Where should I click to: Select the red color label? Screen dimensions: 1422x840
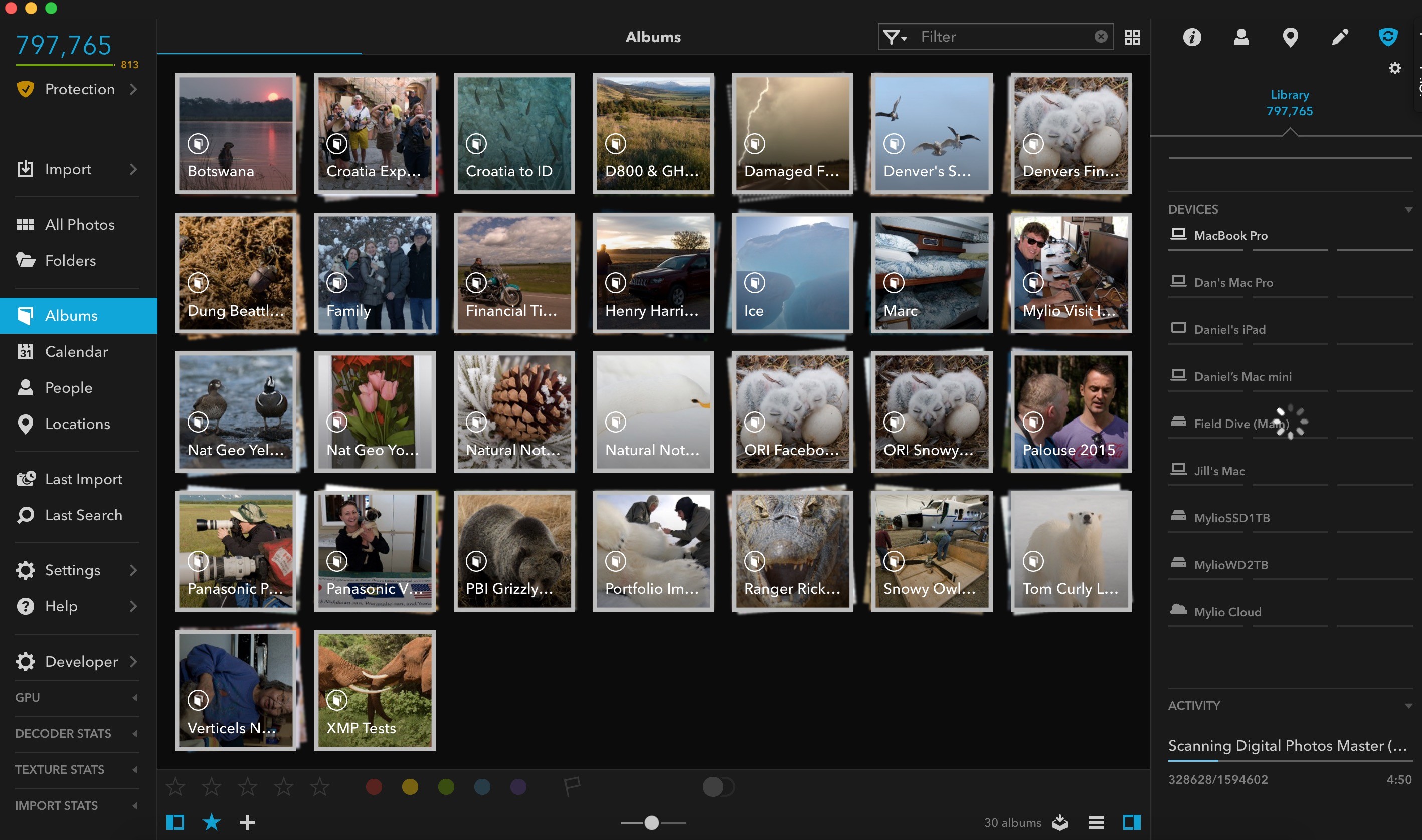374,786
